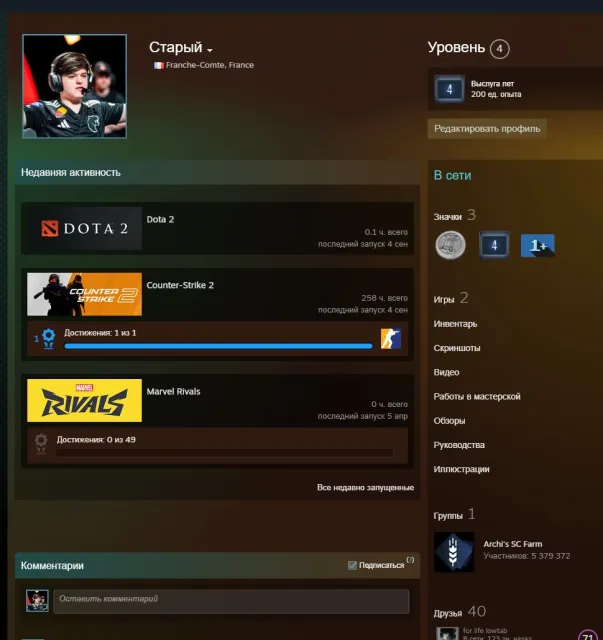
Task: Open Archi's SC Farm group link
Action: [x=513, y=544]
